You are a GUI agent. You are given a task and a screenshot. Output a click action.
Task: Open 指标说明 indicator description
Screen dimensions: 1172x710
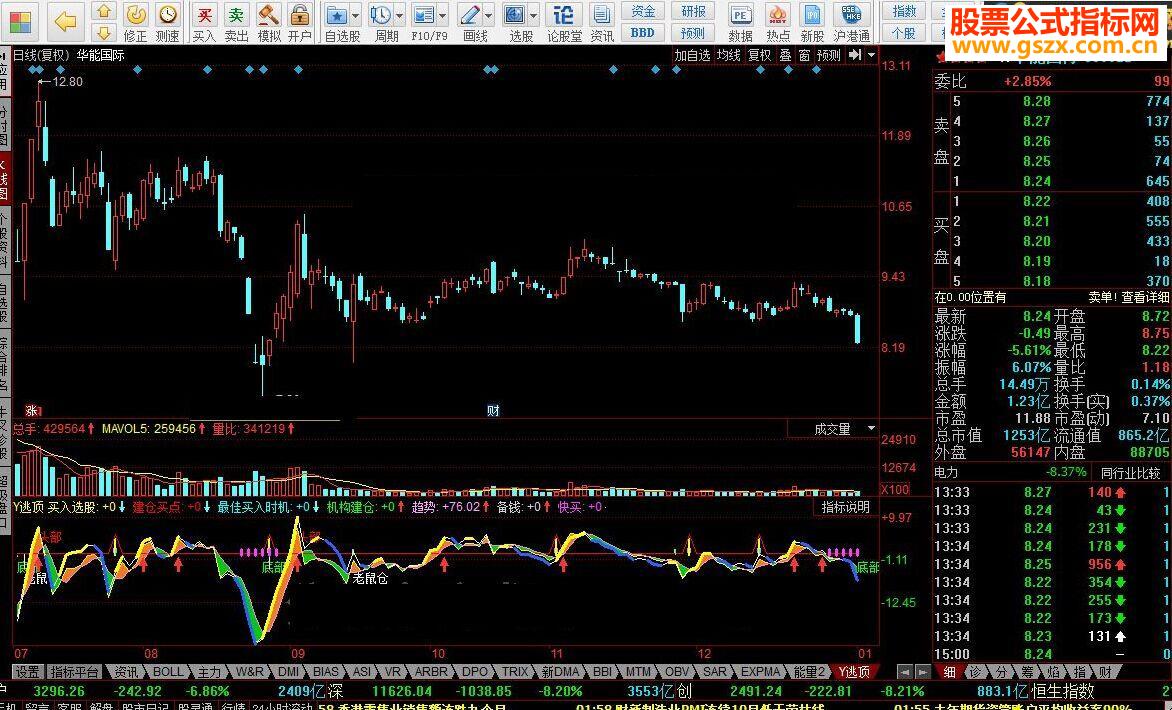tap(846, 507)
